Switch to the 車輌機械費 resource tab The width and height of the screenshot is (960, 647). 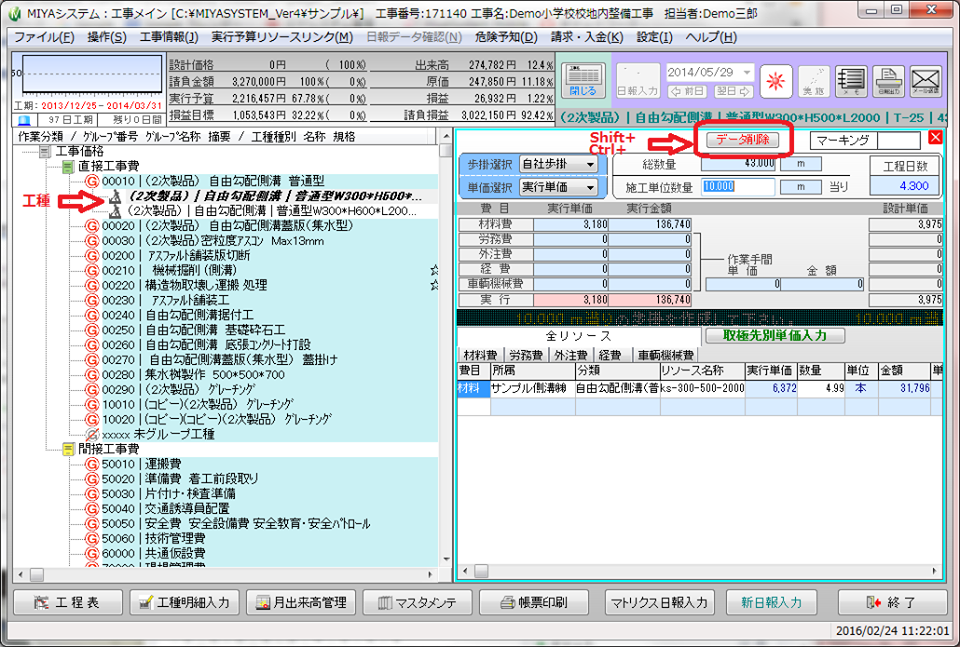(x=666, y=355)
